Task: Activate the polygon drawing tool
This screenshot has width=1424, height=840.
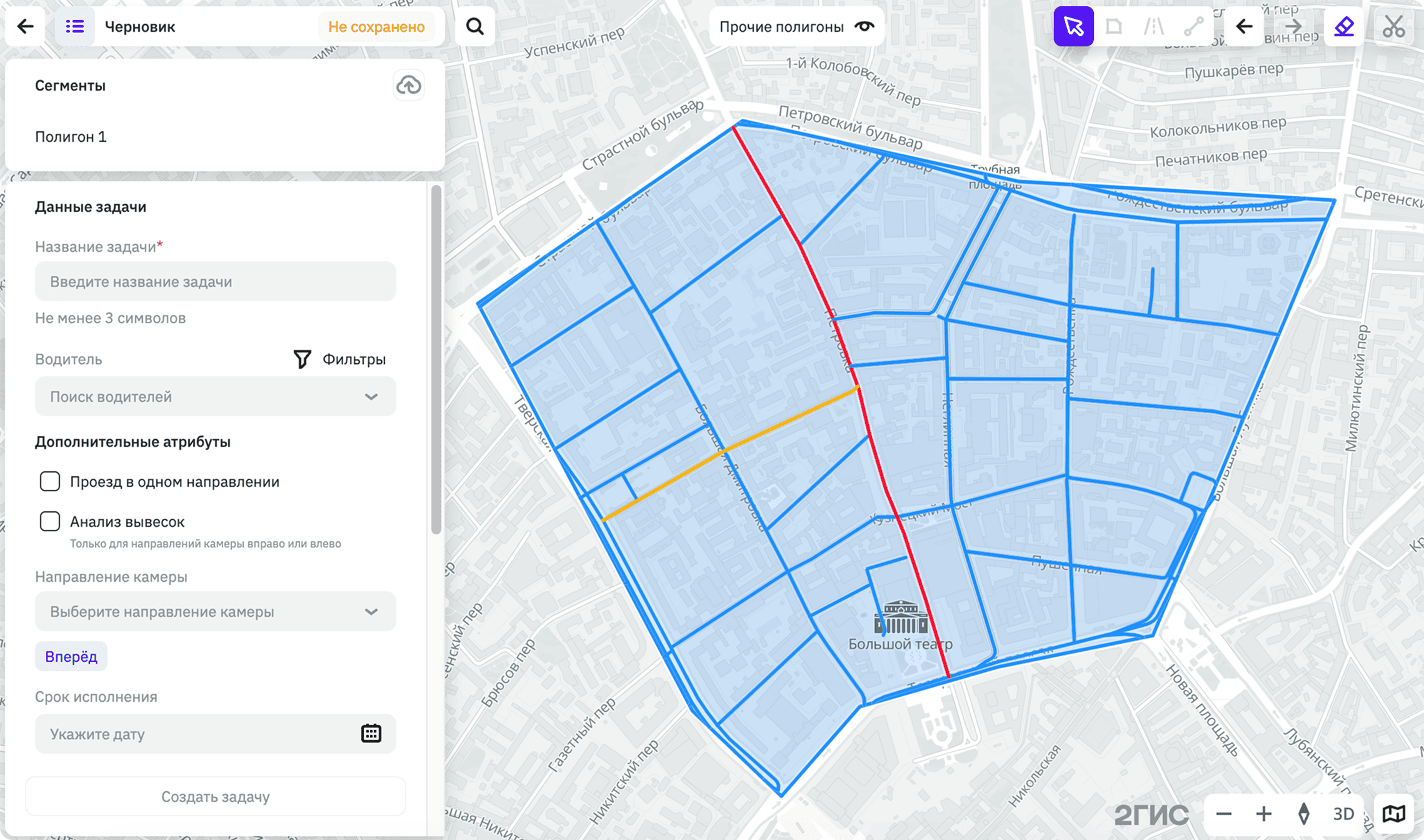Action: (1113, 26)
